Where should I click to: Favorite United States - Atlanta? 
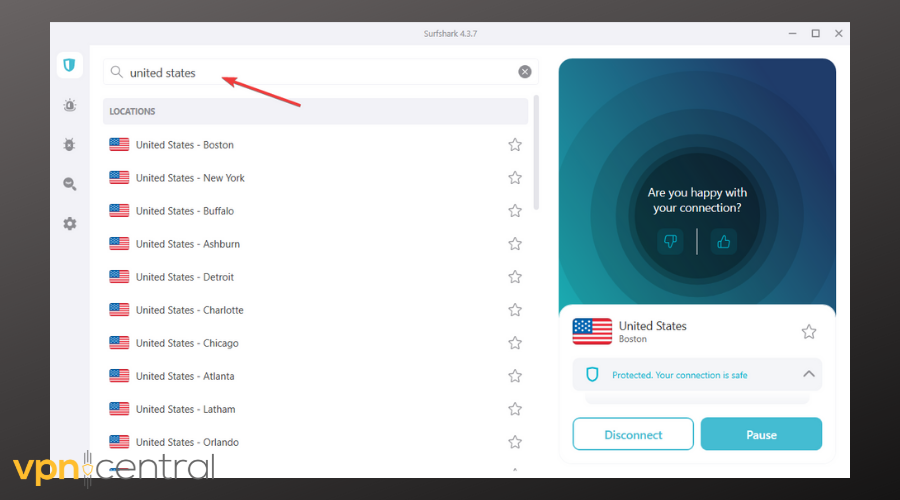coord(515,376)
